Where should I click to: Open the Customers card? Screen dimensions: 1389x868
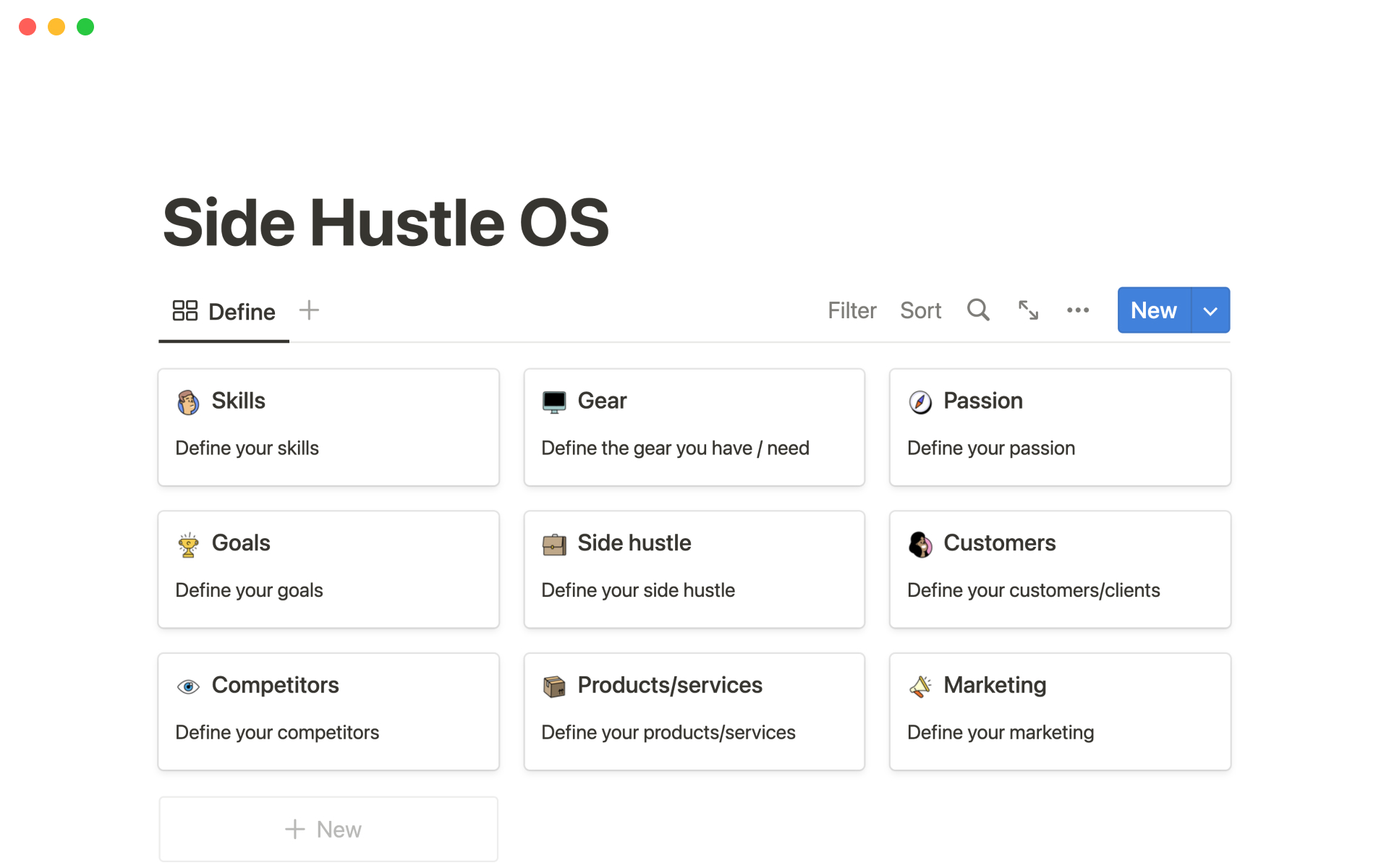(x=1059, y=569)
